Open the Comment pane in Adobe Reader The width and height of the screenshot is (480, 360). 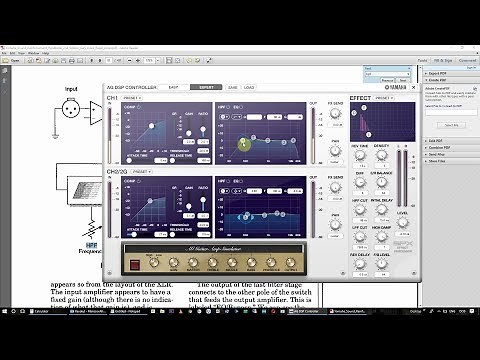point(468,60)
